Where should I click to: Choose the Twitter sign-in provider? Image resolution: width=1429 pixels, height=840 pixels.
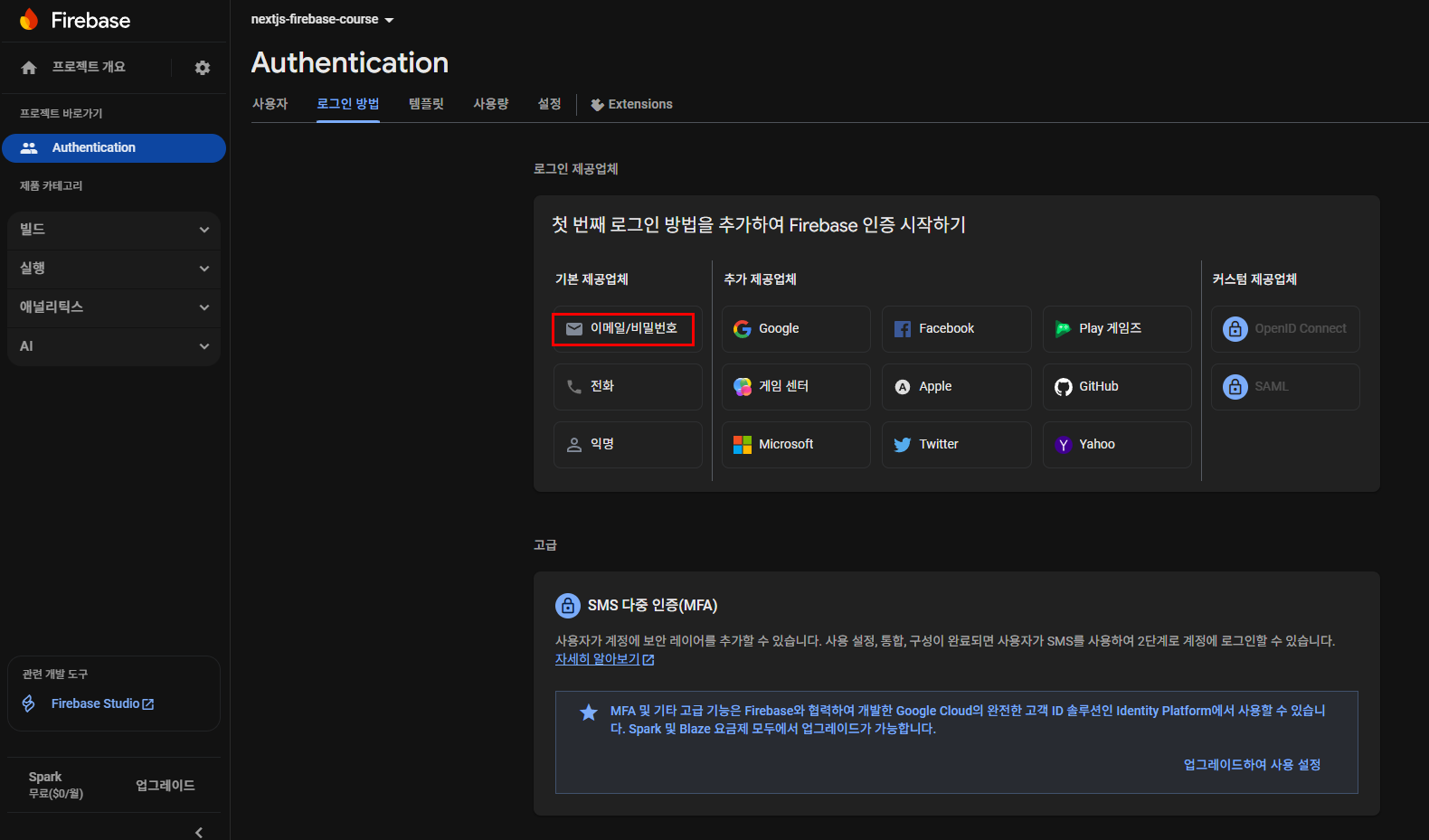click(956, 445)
